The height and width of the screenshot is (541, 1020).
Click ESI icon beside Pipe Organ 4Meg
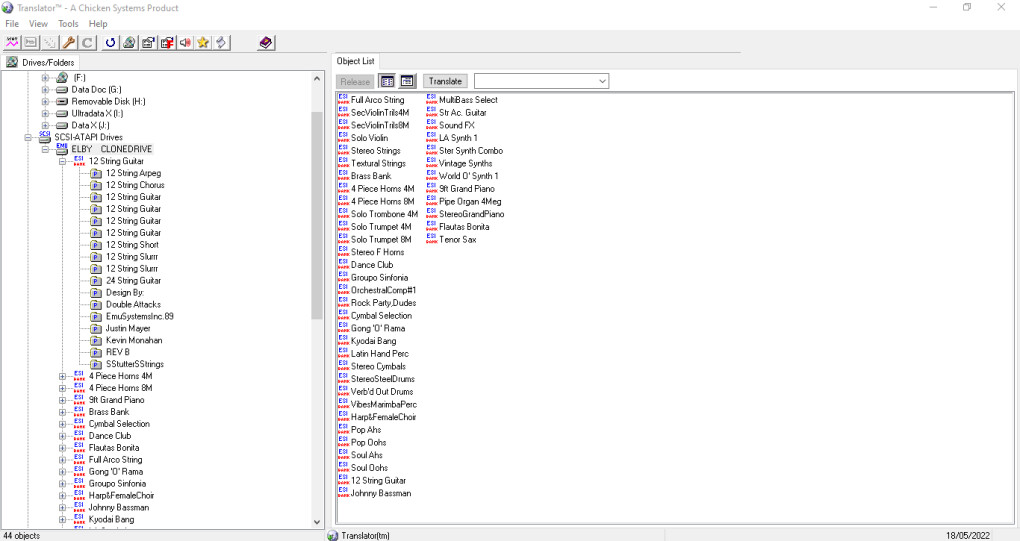431,201
